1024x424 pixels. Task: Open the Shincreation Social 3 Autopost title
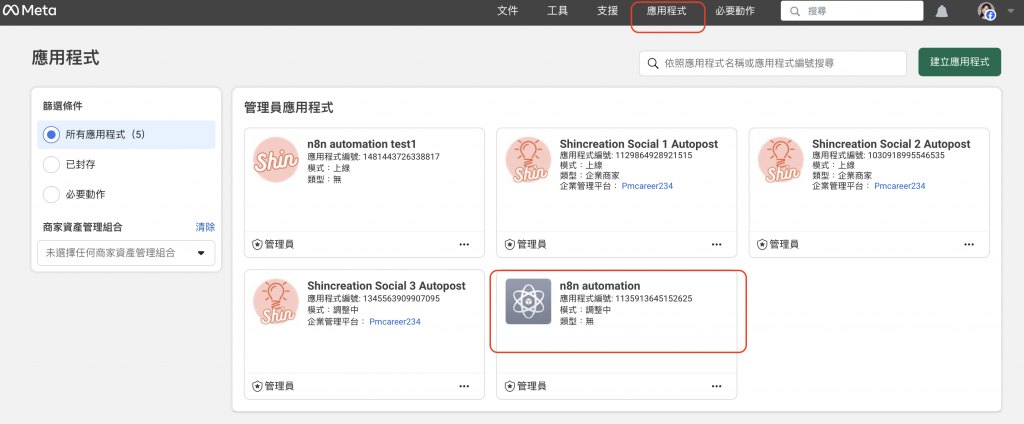387,285
